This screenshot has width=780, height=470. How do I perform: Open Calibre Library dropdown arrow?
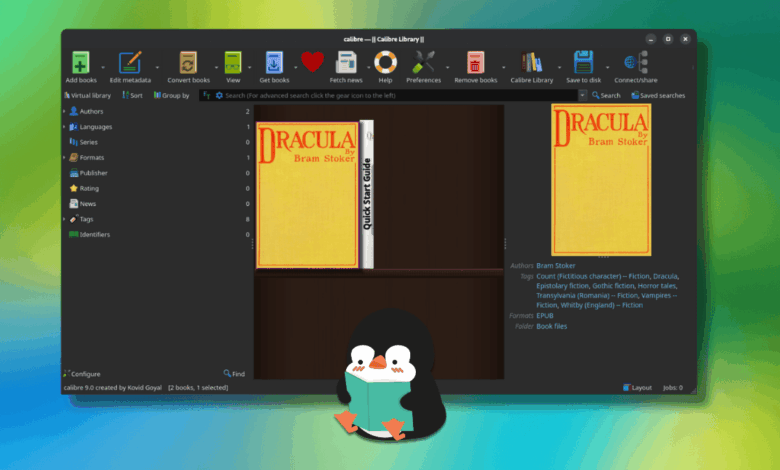click(559, 67)
